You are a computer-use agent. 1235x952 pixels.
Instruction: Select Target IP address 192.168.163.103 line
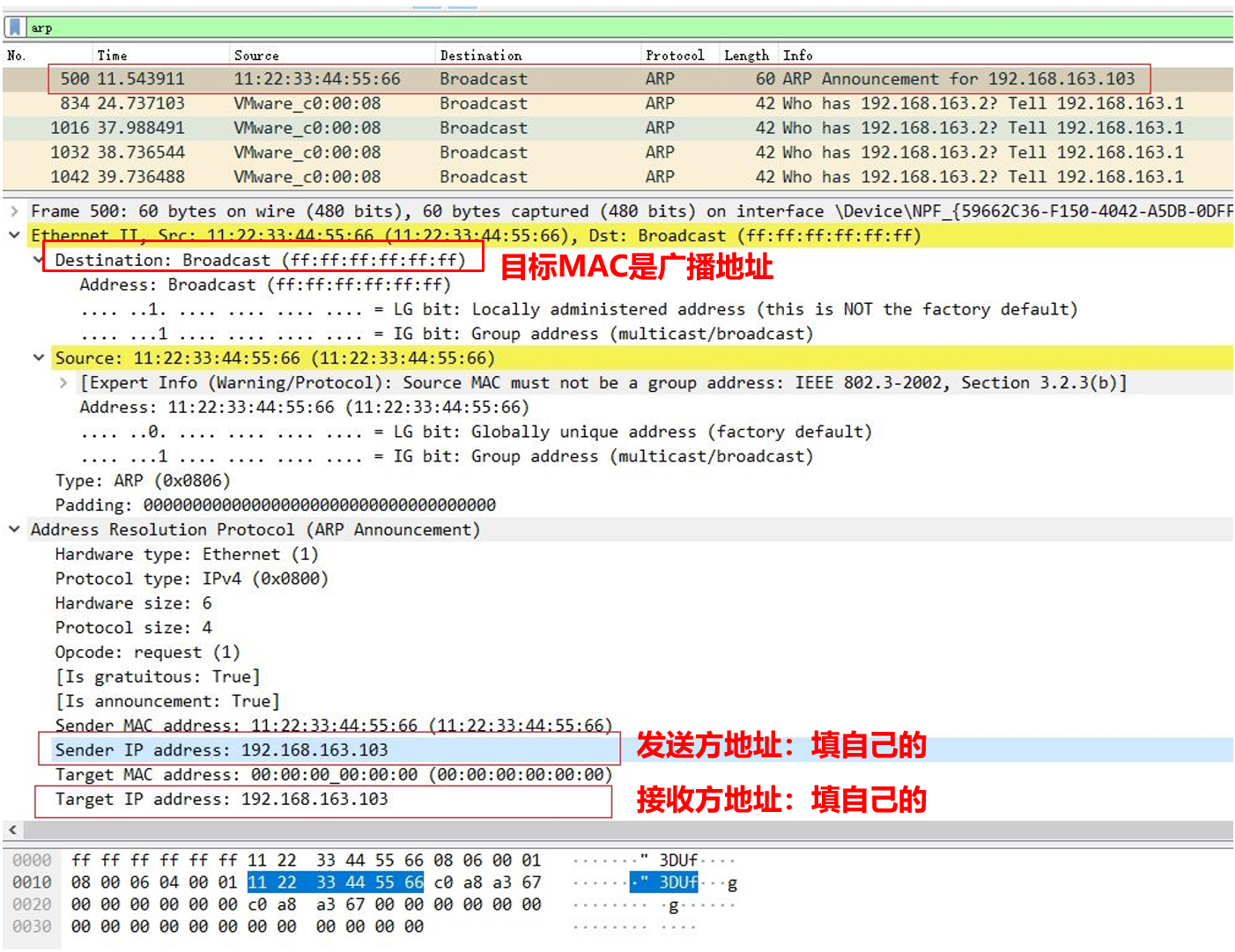tap(221, 800)
